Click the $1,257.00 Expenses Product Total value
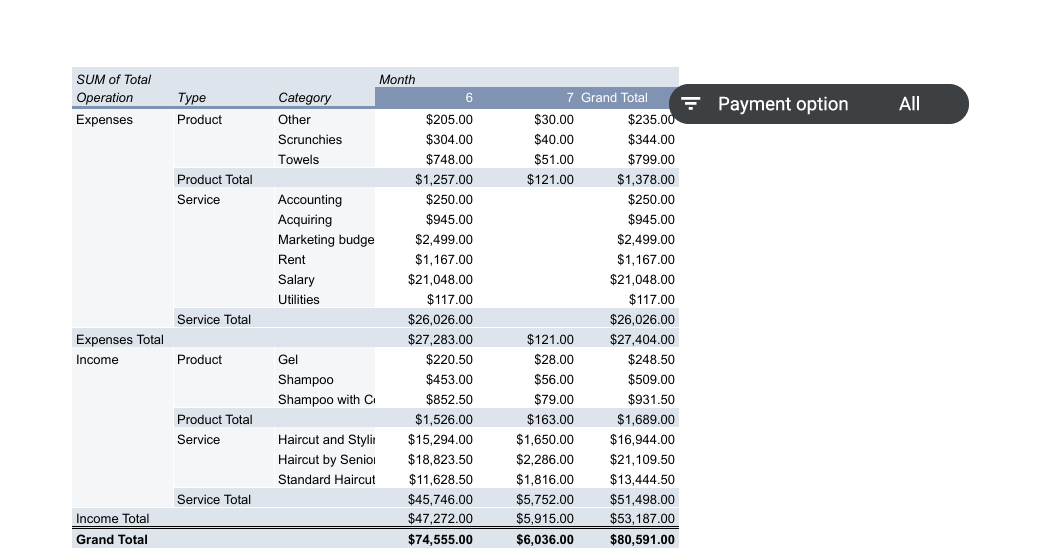Screen dimensions: 1052x557 (443, 180)
